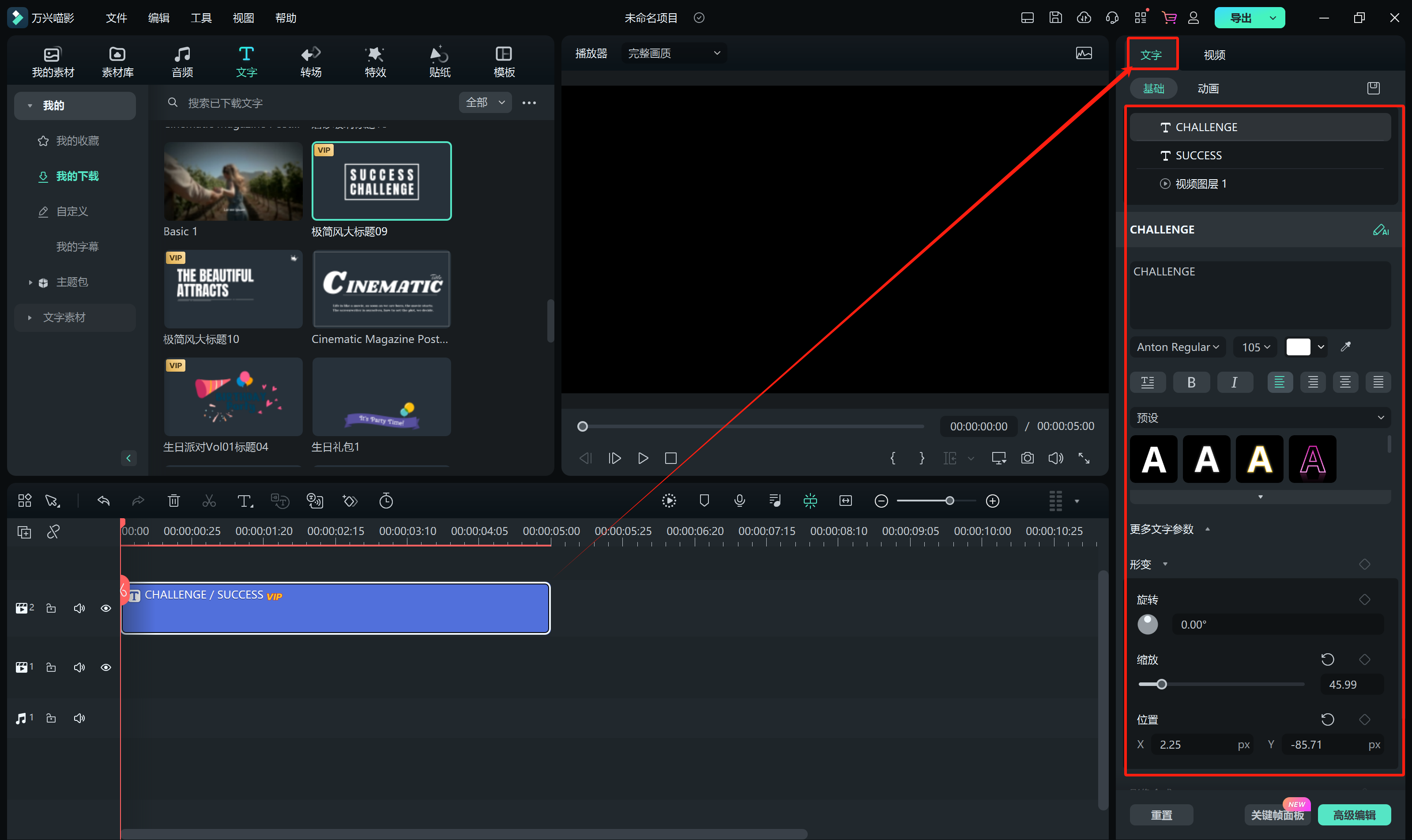
Task: Hide video track 2 with eye icon
Action: point(106,609)
